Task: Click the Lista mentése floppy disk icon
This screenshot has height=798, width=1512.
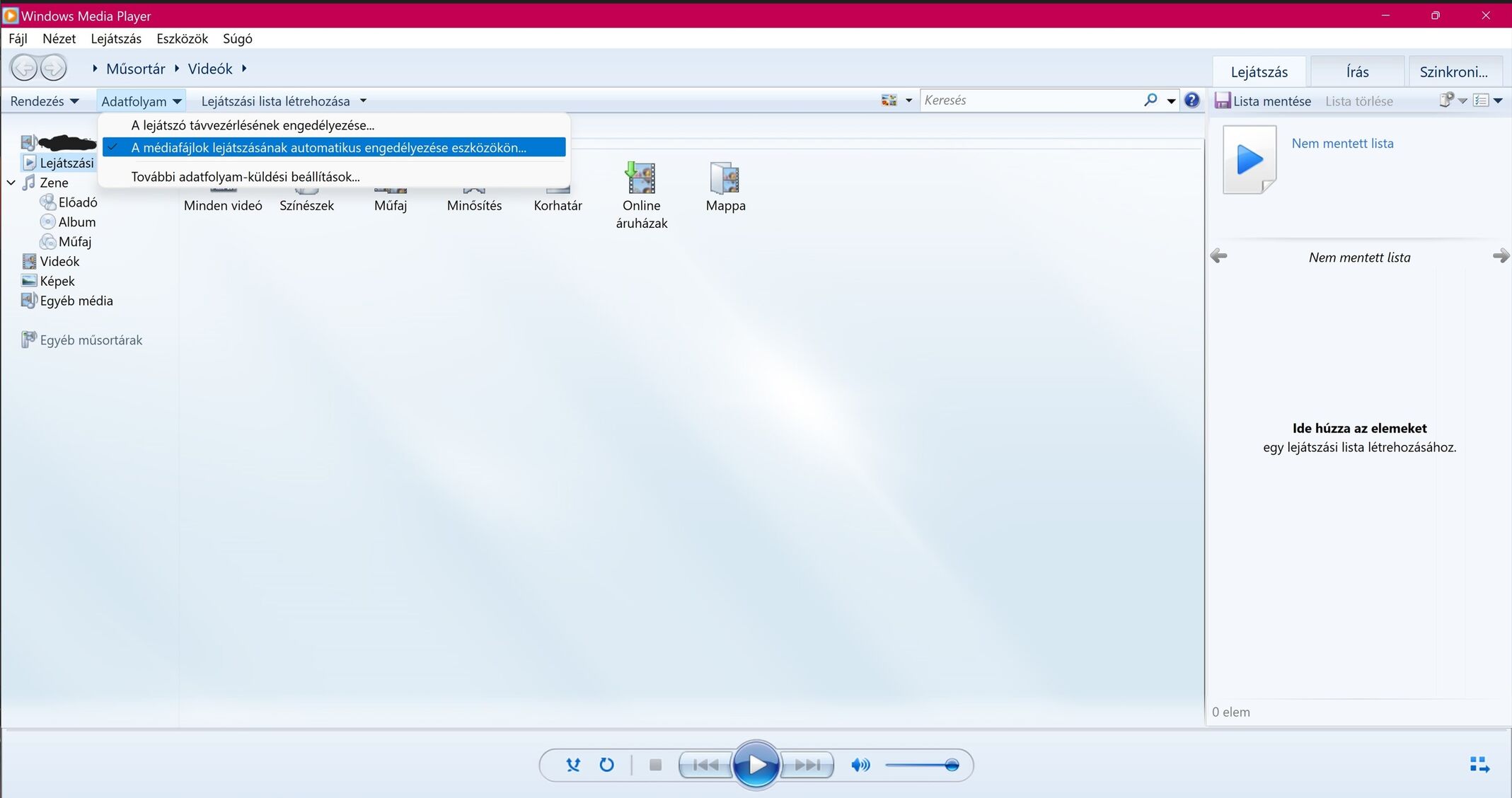Action: click(x=1223, y=100)
